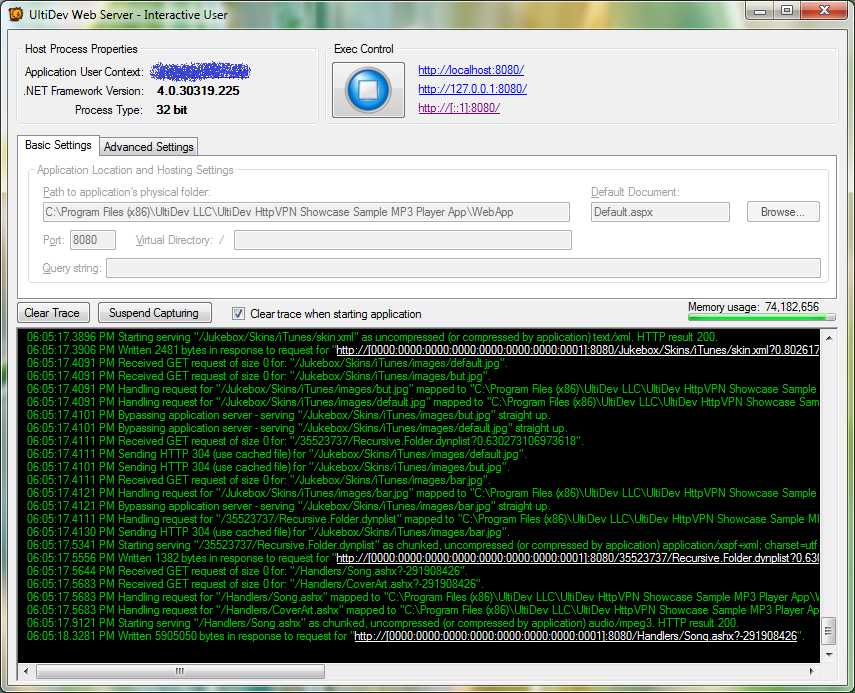
Task: Open the http://[::1]:8080/ link
Action: click(x=459, y=108)
